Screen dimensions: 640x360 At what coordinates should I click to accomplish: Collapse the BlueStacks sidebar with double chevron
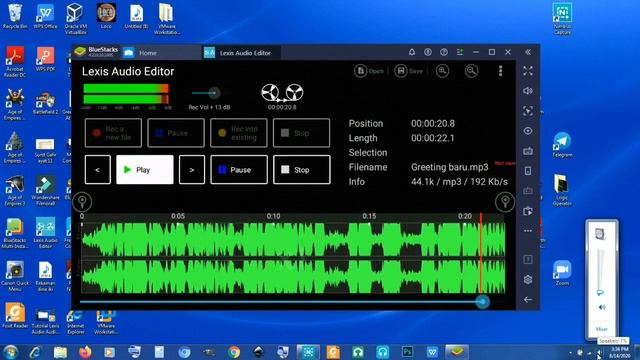pos(528,52)
